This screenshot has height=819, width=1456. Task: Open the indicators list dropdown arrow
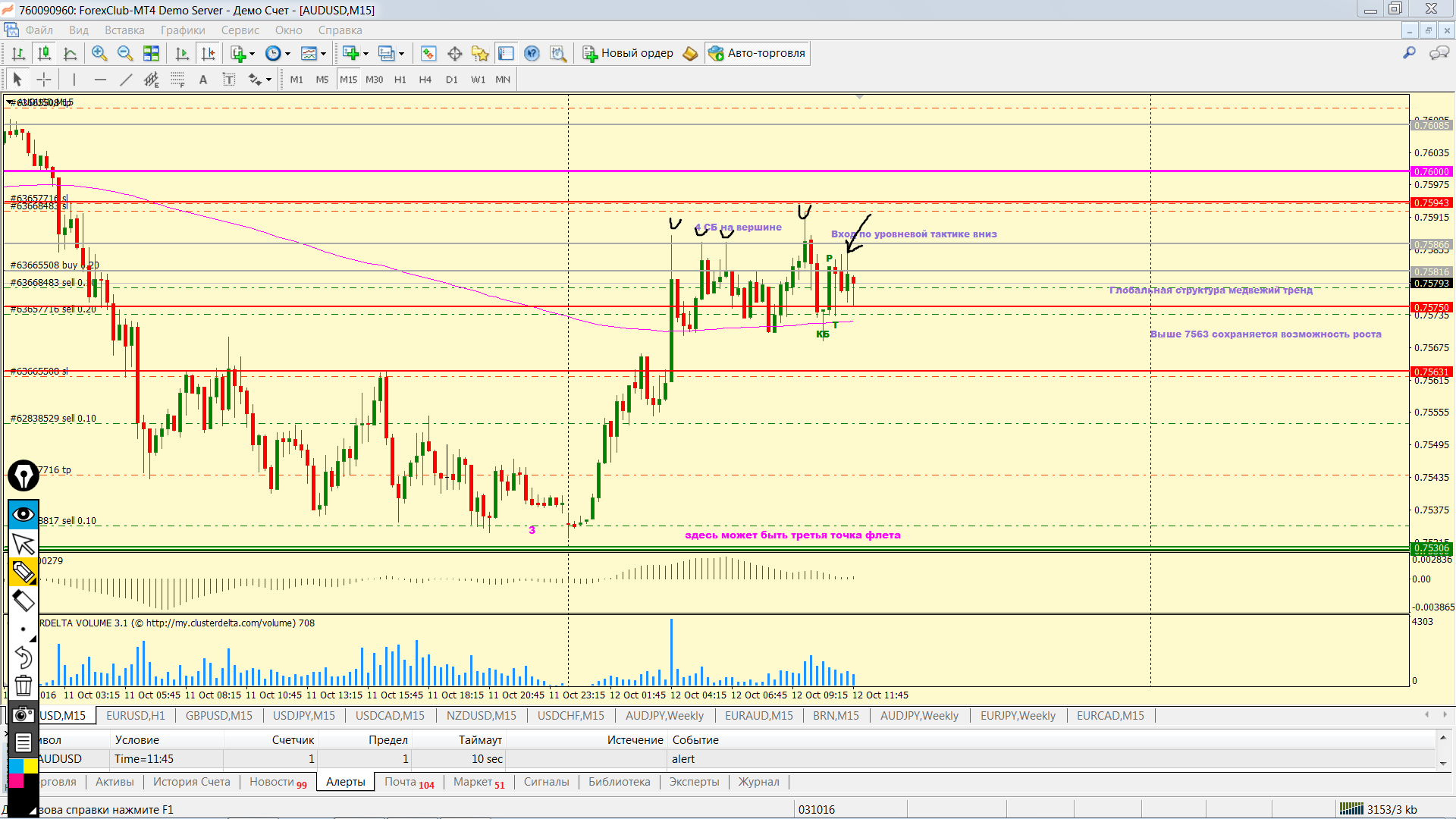(x=253, y=54)
